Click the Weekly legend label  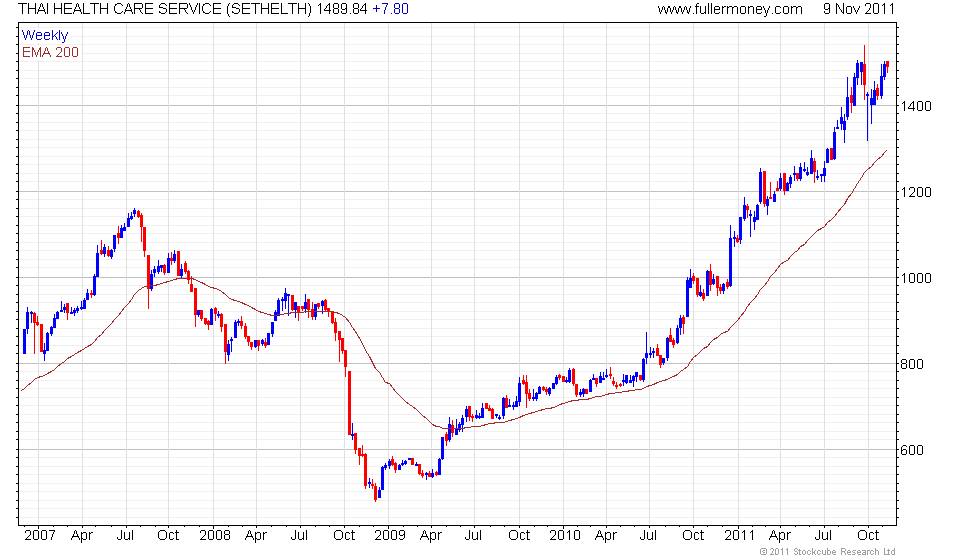coord(45,36)
